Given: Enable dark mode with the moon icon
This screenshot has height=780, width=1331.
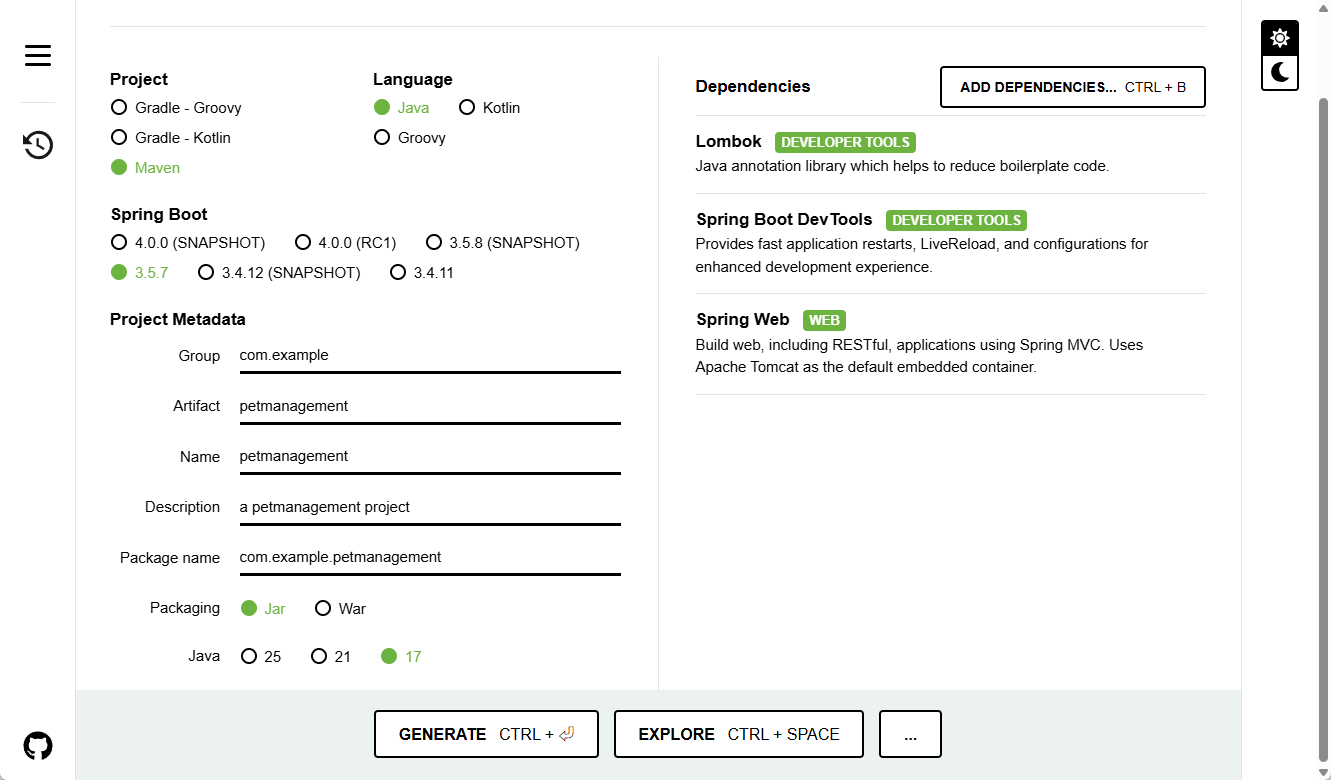Looking at the screenshot, I should coord(1279,73).
